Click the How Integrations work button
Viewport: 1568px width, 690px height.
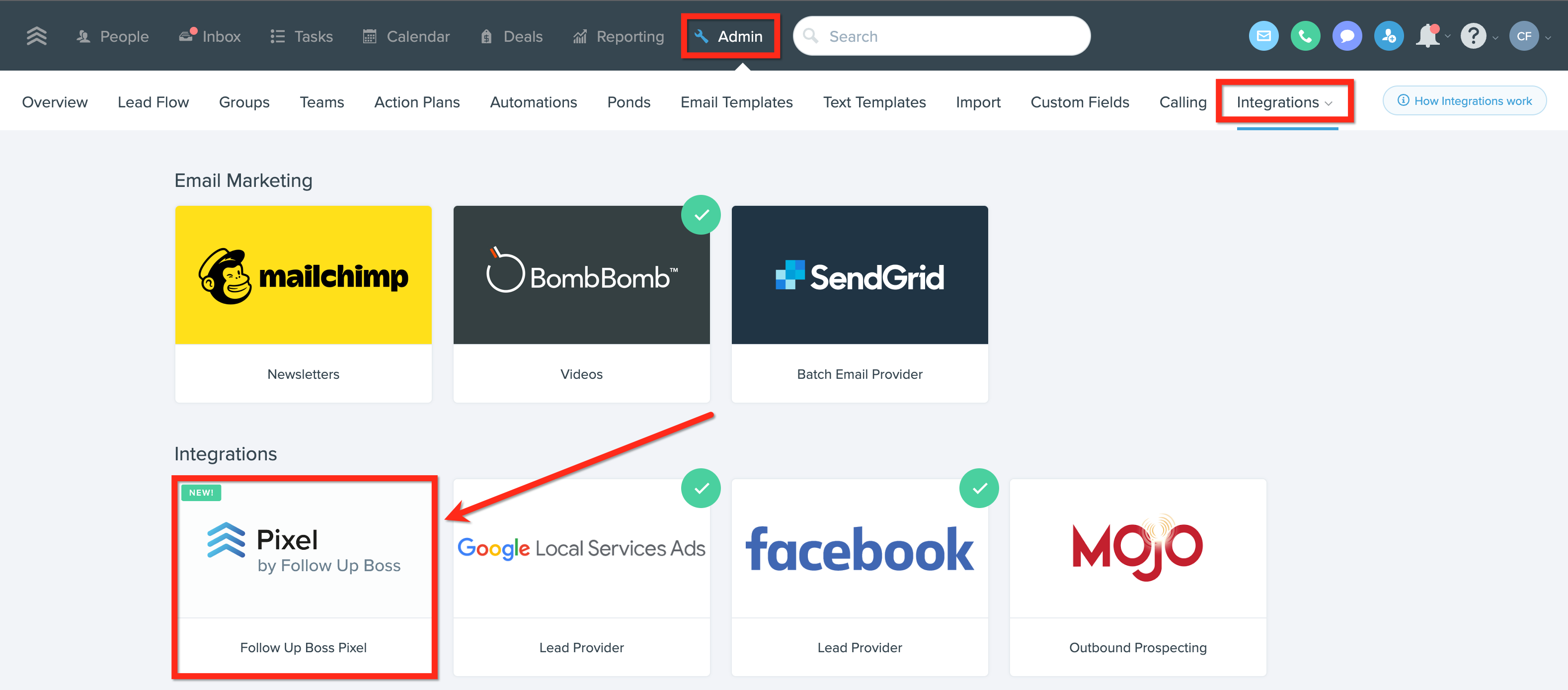[x=1464, y=100]
